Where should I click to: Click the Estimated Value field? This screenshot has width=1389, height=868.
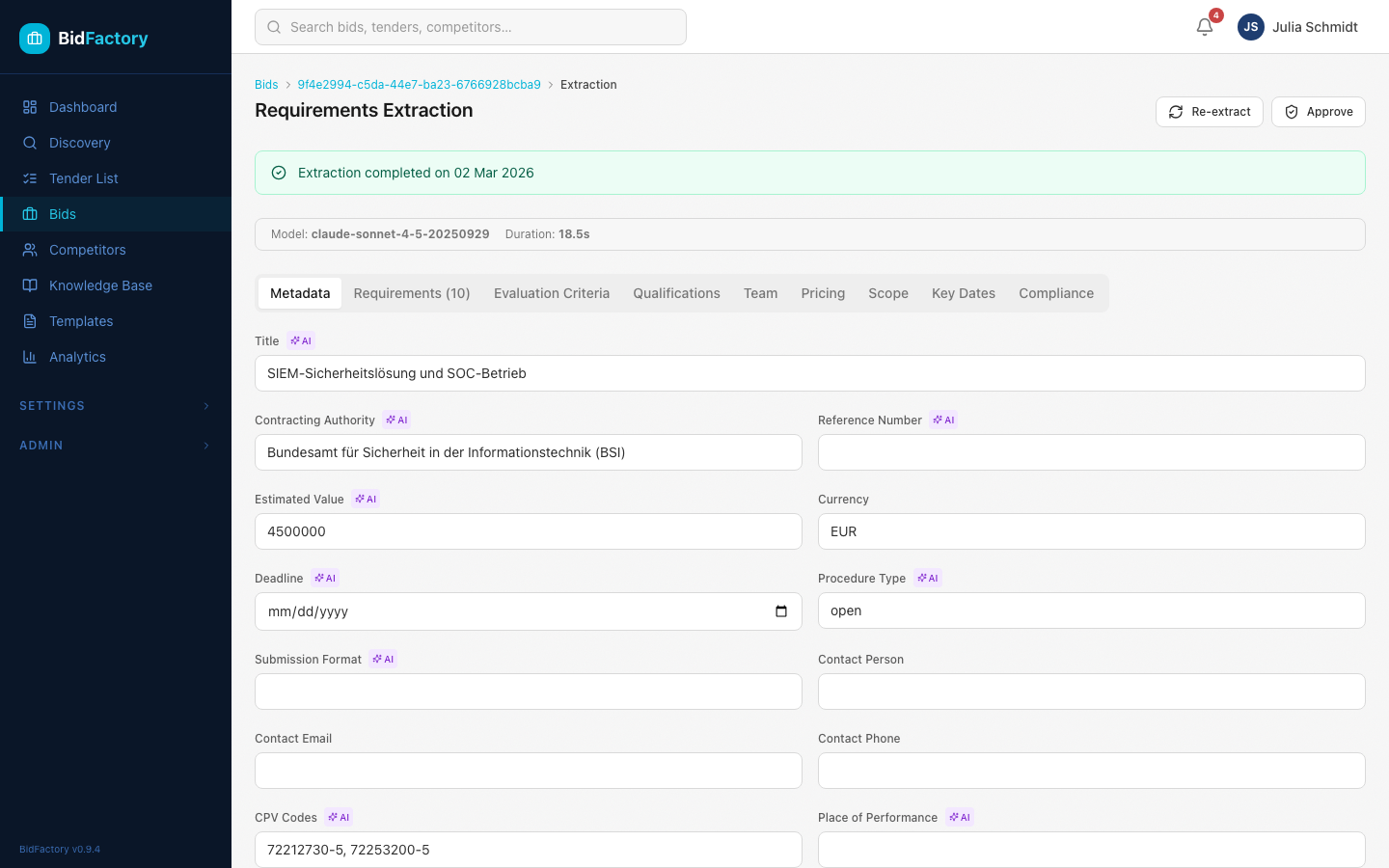click(x=529, y=531)
